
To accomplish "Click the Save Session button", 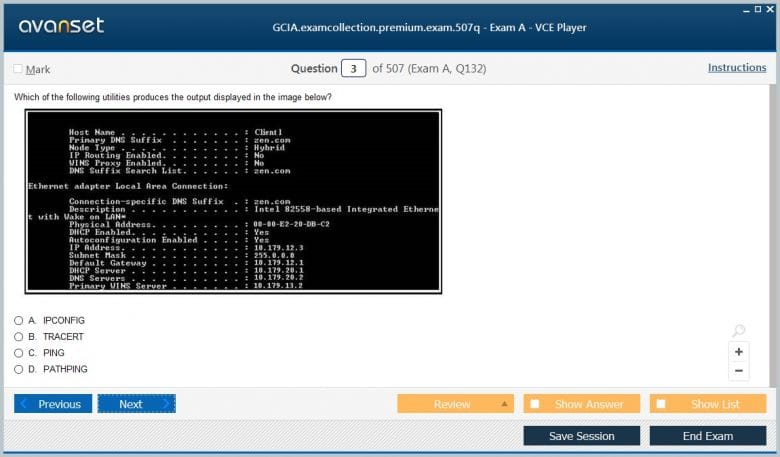I will [x=582, y=436].
